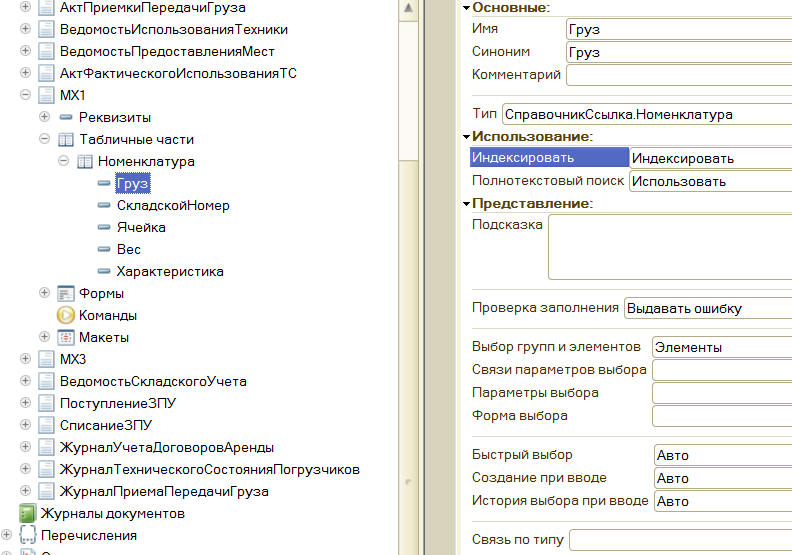The width and height of the screenshot is (792, 555).
Task: Click the СписаниеЗПУ document icon
Action: pyautogui.click(x=46, y=425)
